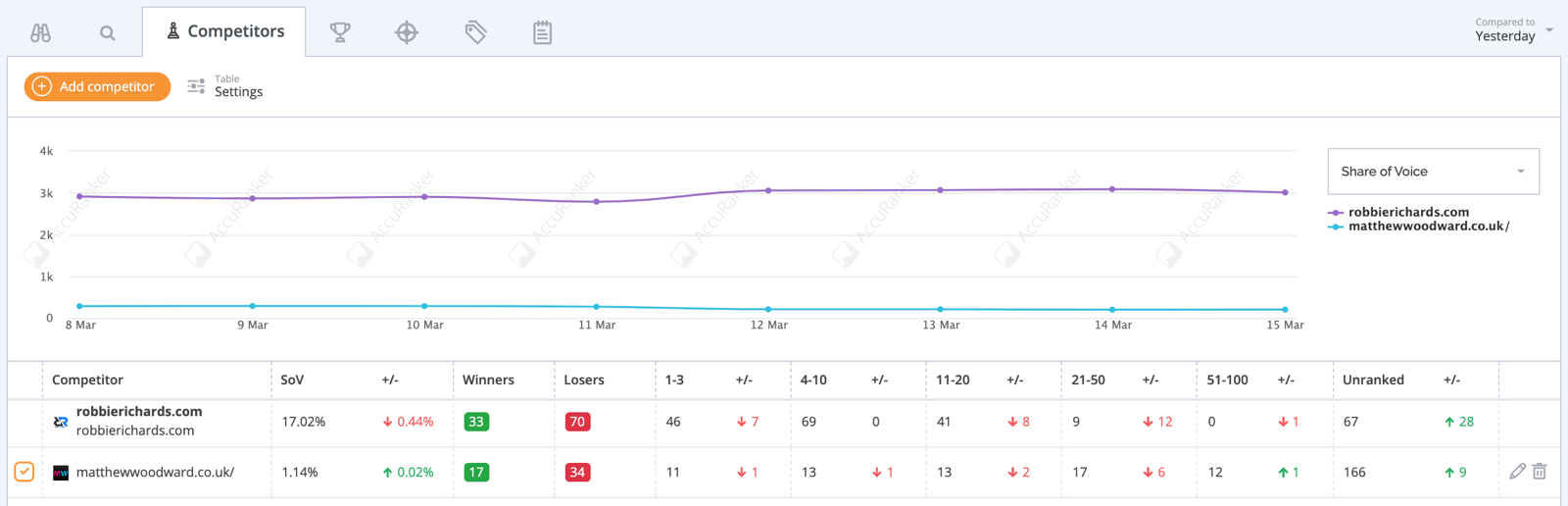Open the tag icon tab
1568x506 pixels.
tap(475, 32)
